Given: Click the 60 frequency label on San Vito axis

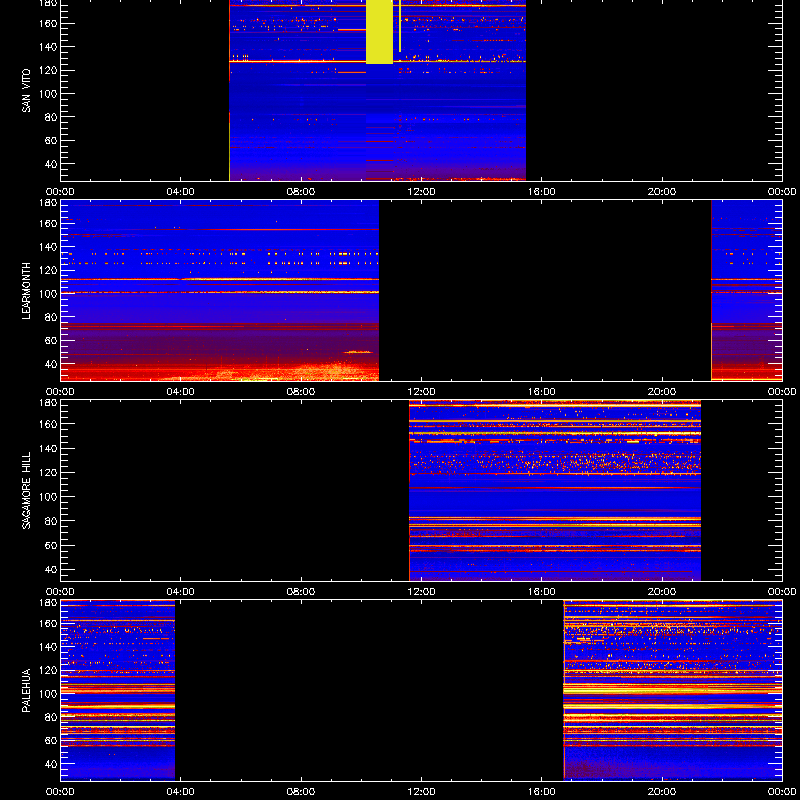Looking at the screenshot, I should click(52, 141).
